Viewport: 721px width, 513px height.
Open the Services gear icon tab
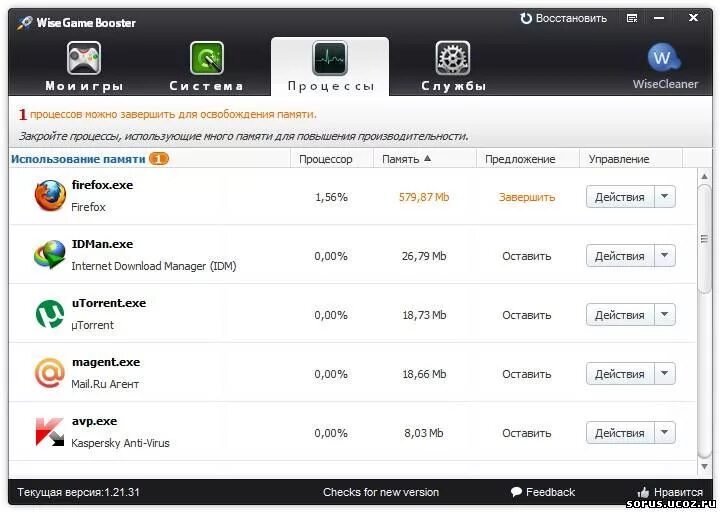tap(452, 58)
